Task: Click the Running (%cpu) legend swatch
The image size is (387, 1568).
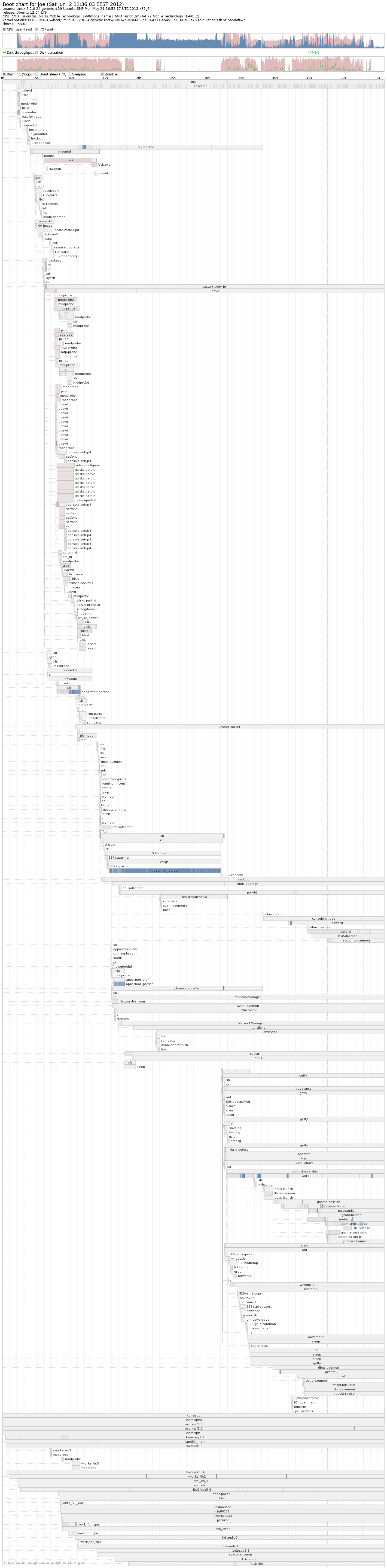Action: click(4, 74)
